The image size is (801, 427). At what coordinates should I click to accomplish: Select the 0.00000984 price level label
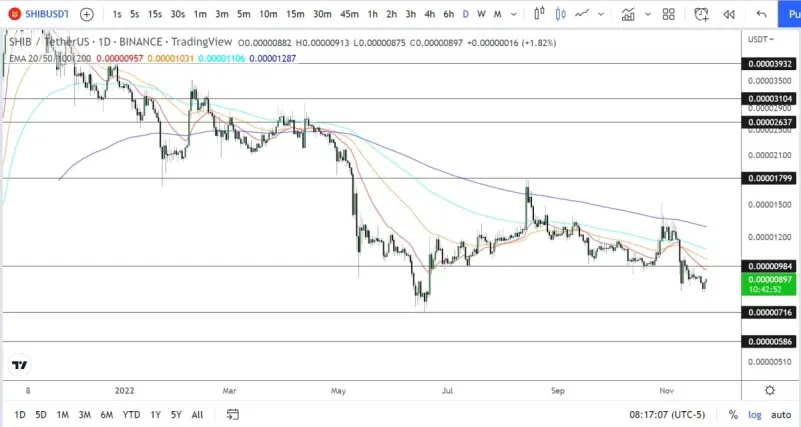(x=769, y=266)
